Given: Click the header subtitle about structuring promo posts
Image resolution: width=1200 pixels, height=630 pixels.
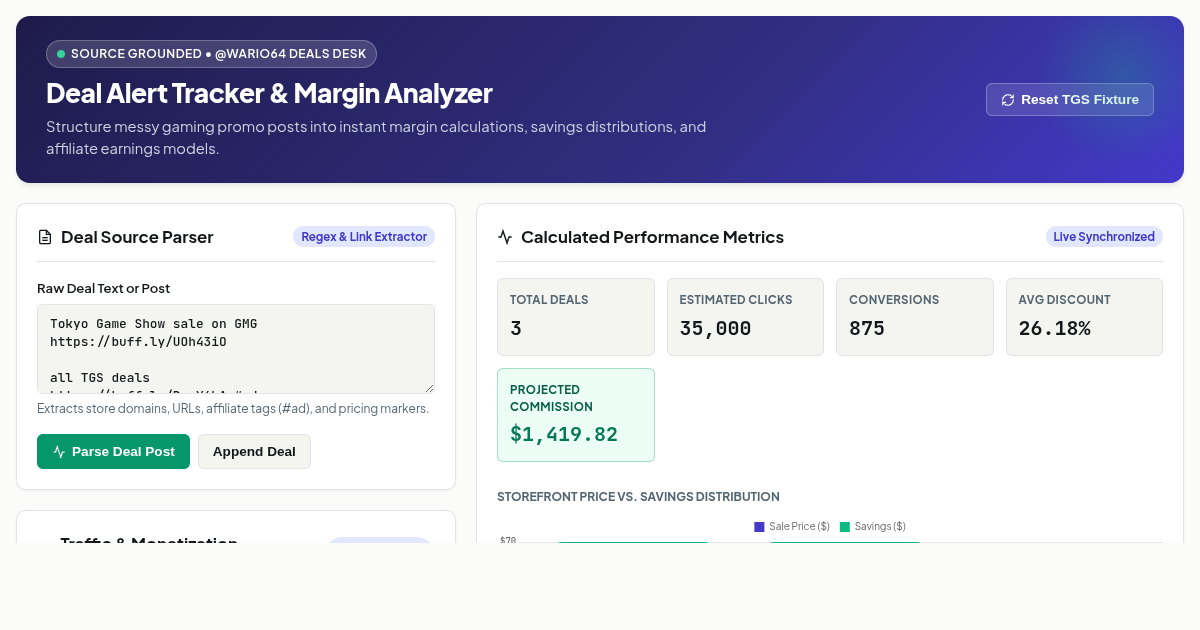Looking at the screenshot, I should pyautogui.click(x=376, y=138).
